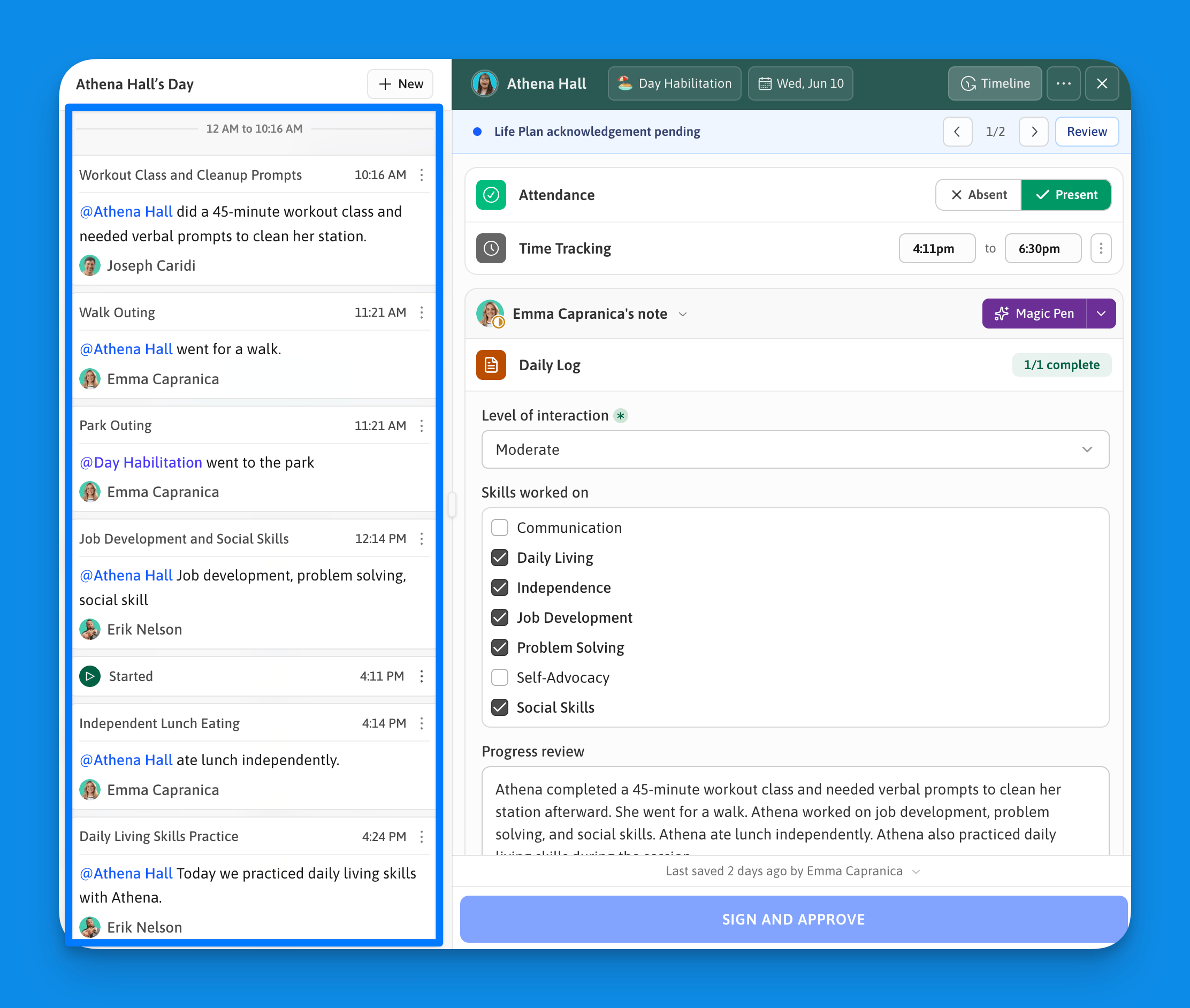This screenshot has width=1190, height=1008.
Task: Open options for Independent Lunch Eating entry
Action: pyautogui.click(x=422, y=723)
